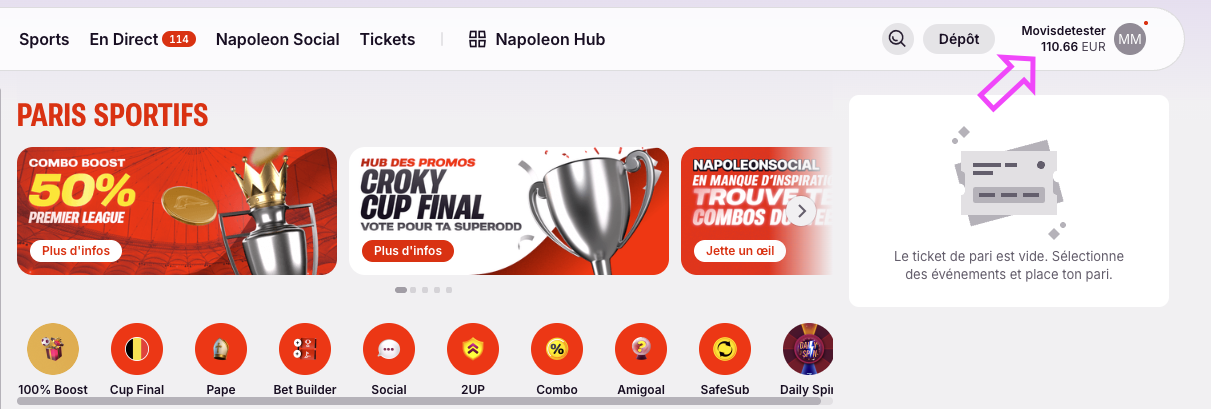Select the Social chat bubble icon
1211x409 pixels.
(x=389, y=349)
